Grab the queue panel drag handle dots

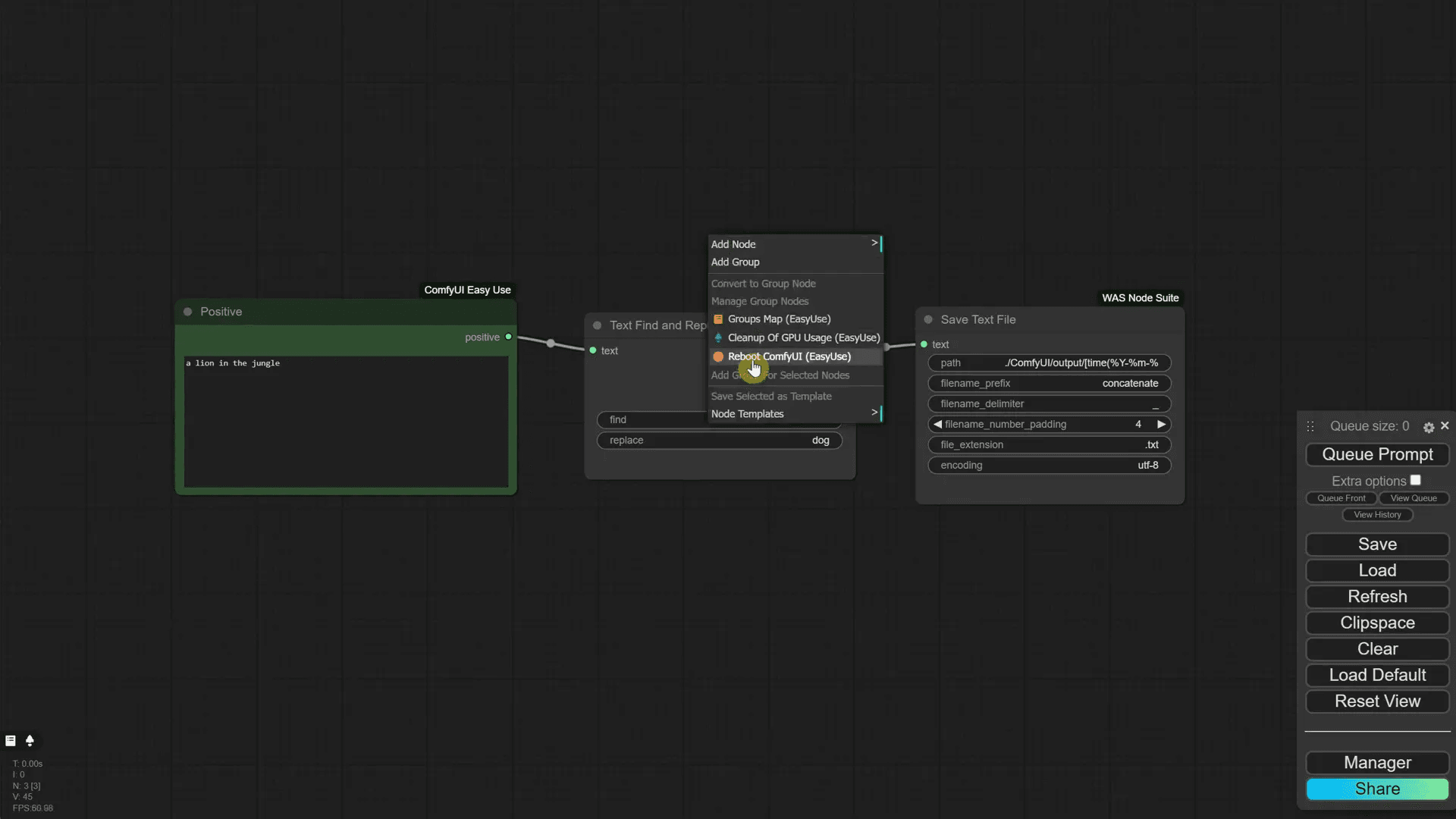[x=1310, y=427]
